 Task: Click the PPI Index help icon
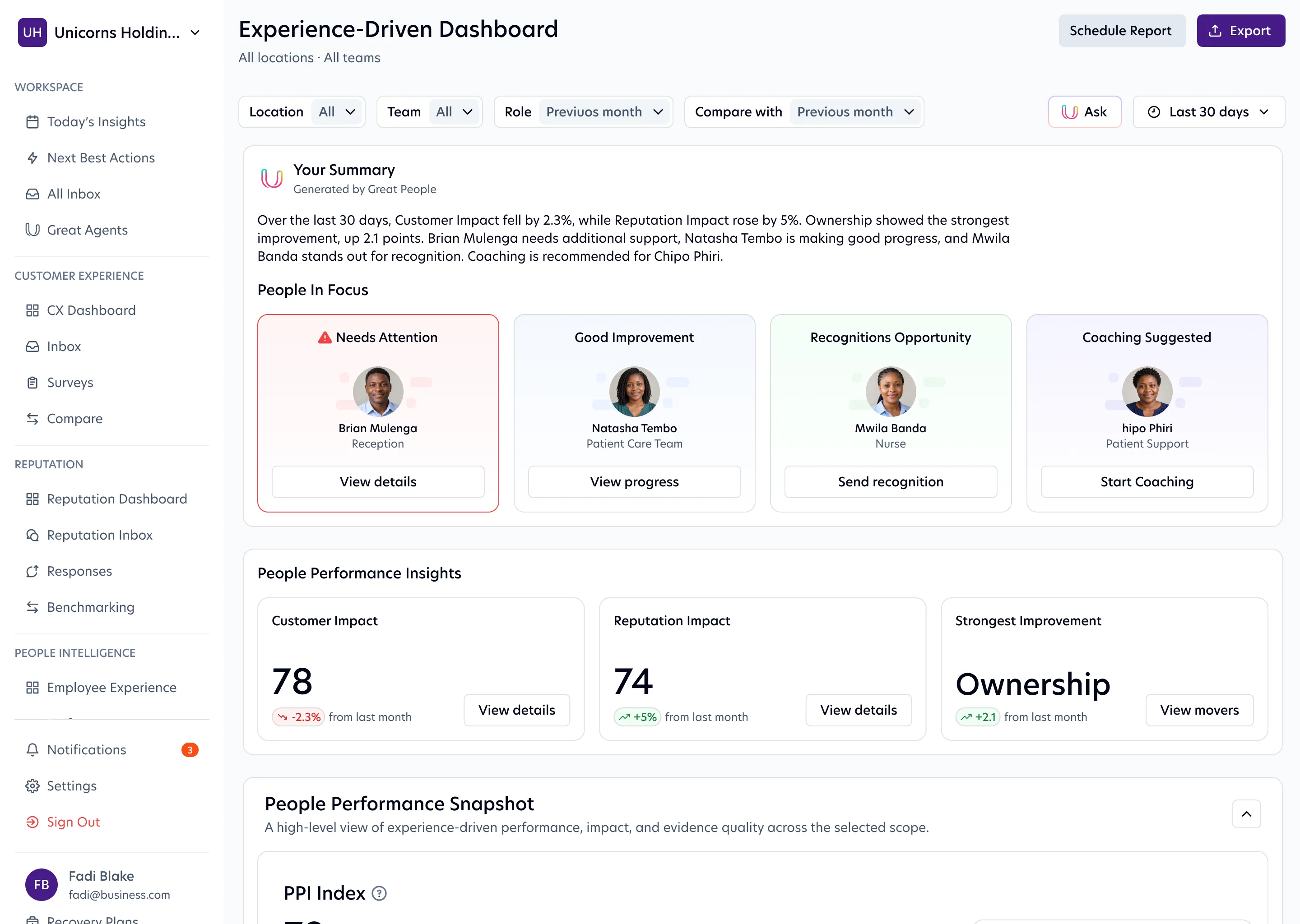pyautogui.click(x=379, y=893)
